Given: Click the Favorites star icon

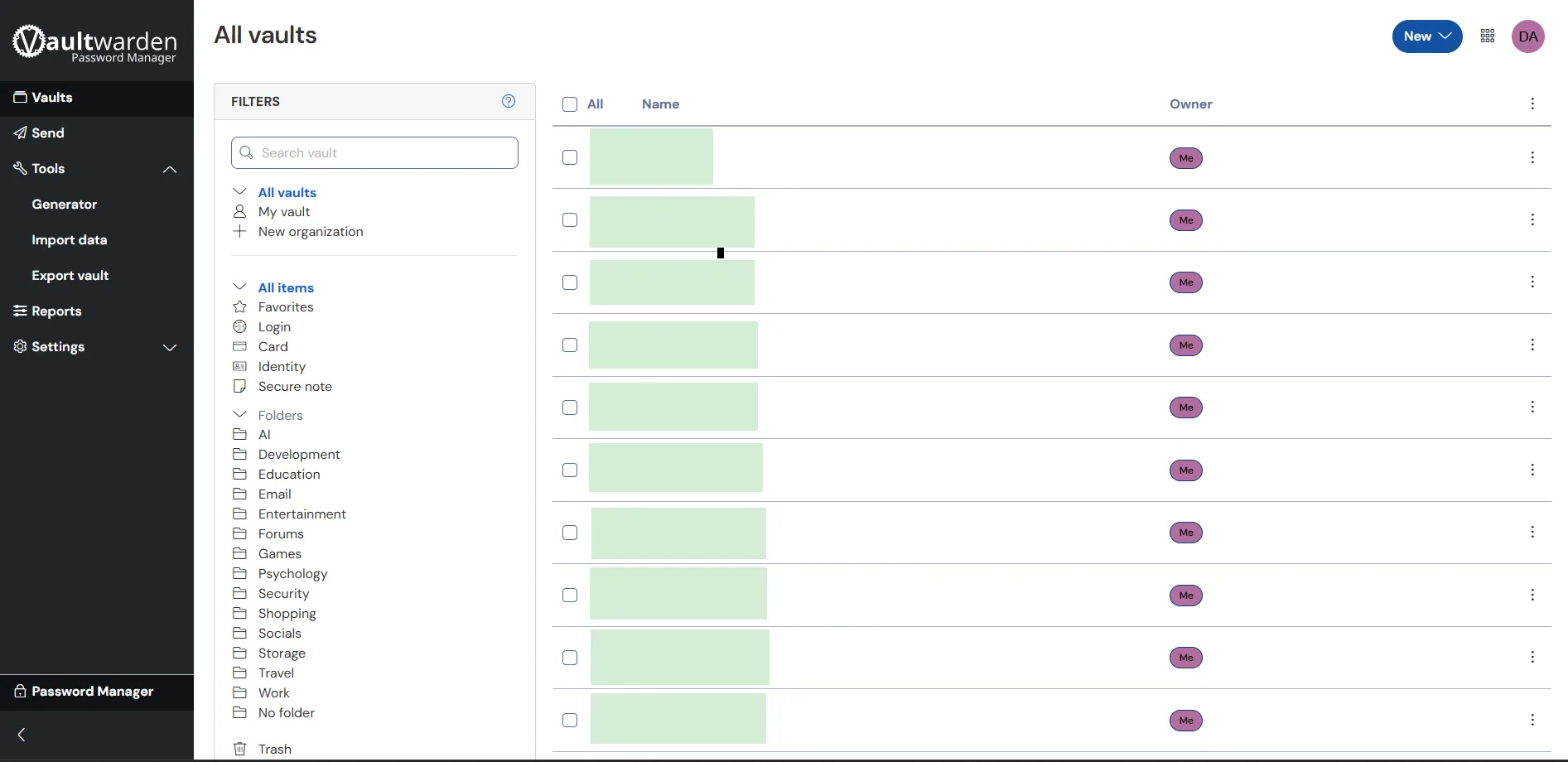Looking at the screenshot, I should [x=240, y=307].
